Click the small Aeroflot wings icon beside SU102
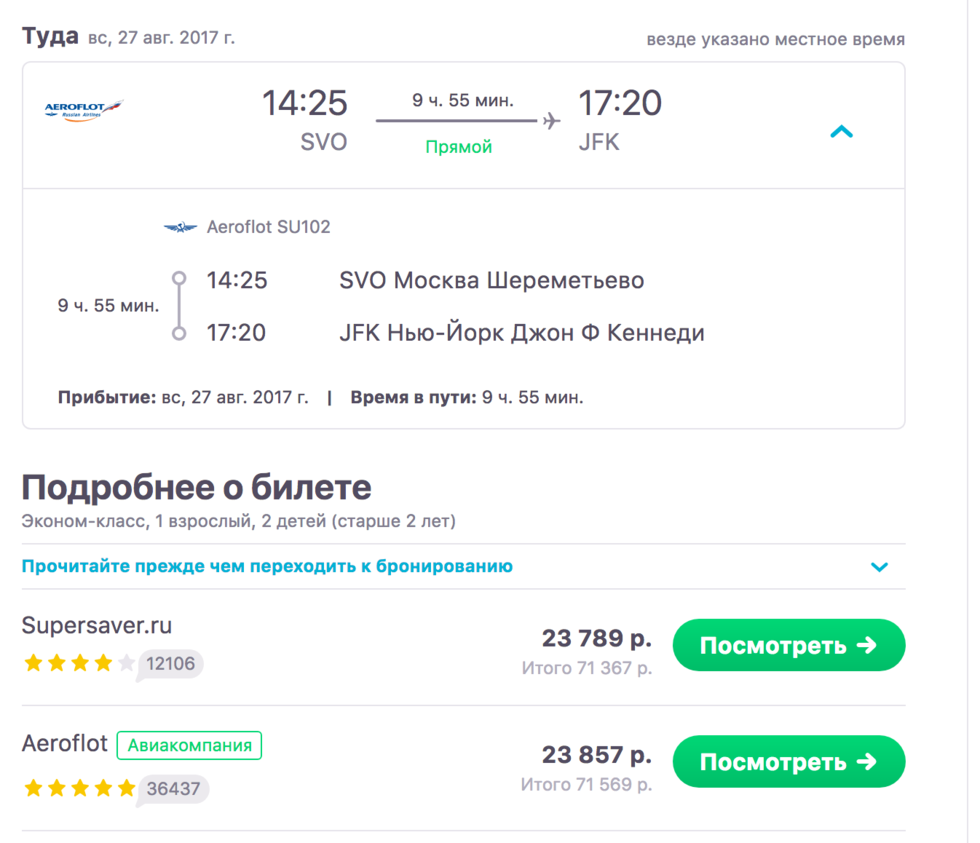The width and height of the screenshot is (980, 843). coord(180,227)
